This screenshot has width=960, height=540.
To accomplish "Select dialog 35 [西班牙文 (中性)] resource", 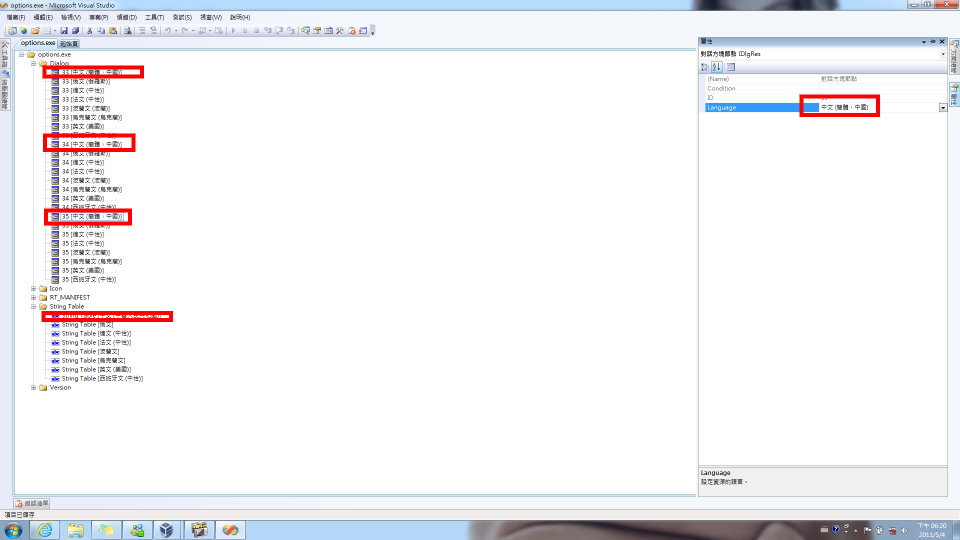I will (89, 279).
